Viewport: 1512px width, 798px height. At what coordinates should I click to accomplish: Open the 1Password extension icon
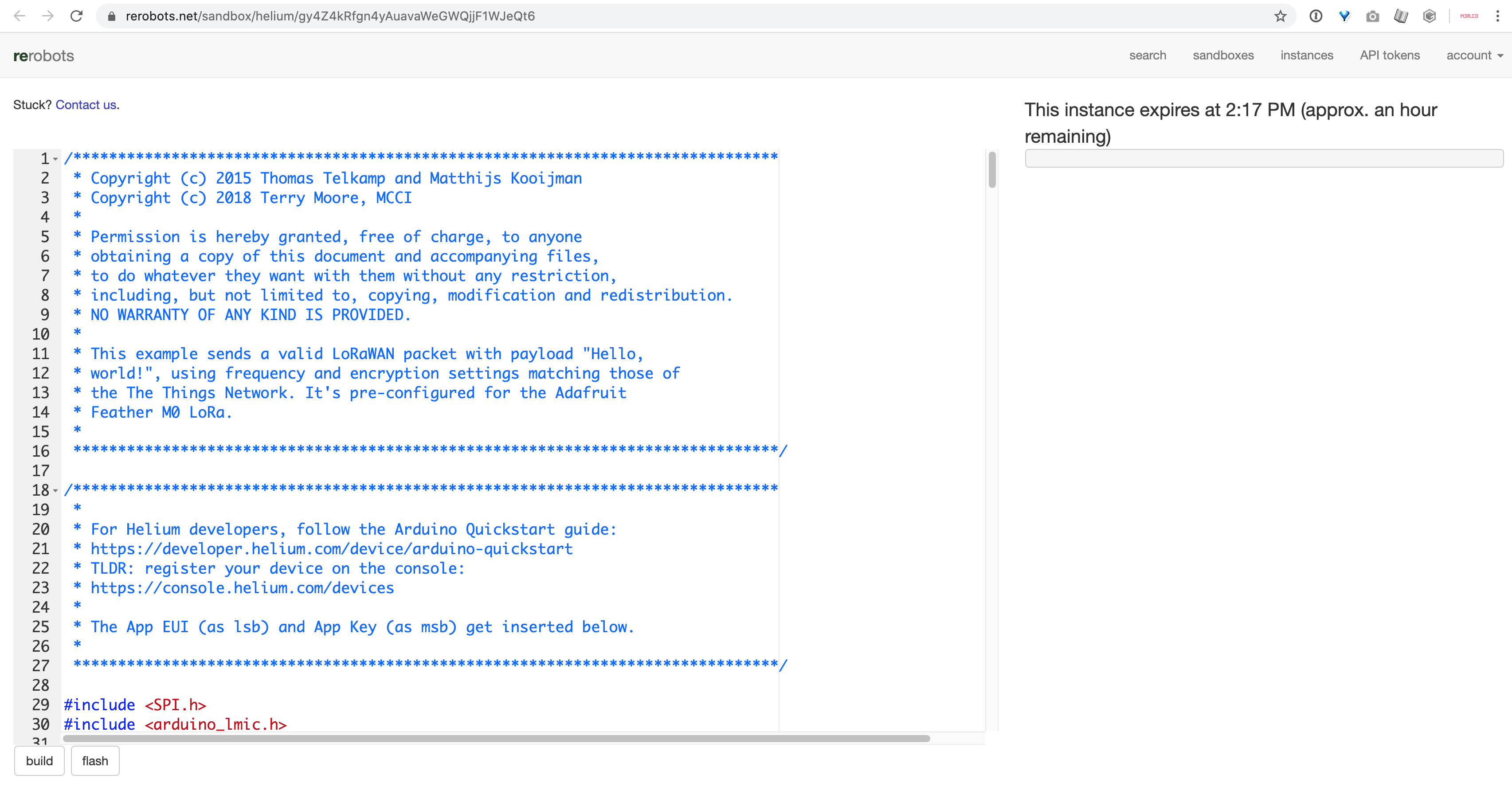[x=1316, y=16]
